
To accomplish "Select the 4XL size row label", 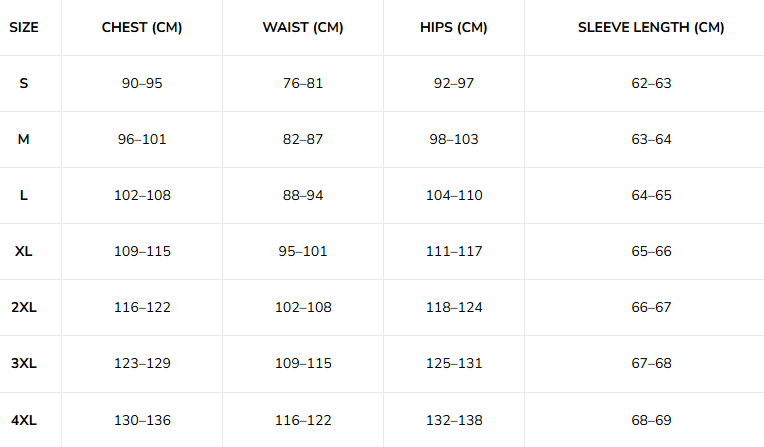I will tap(24, 420).
